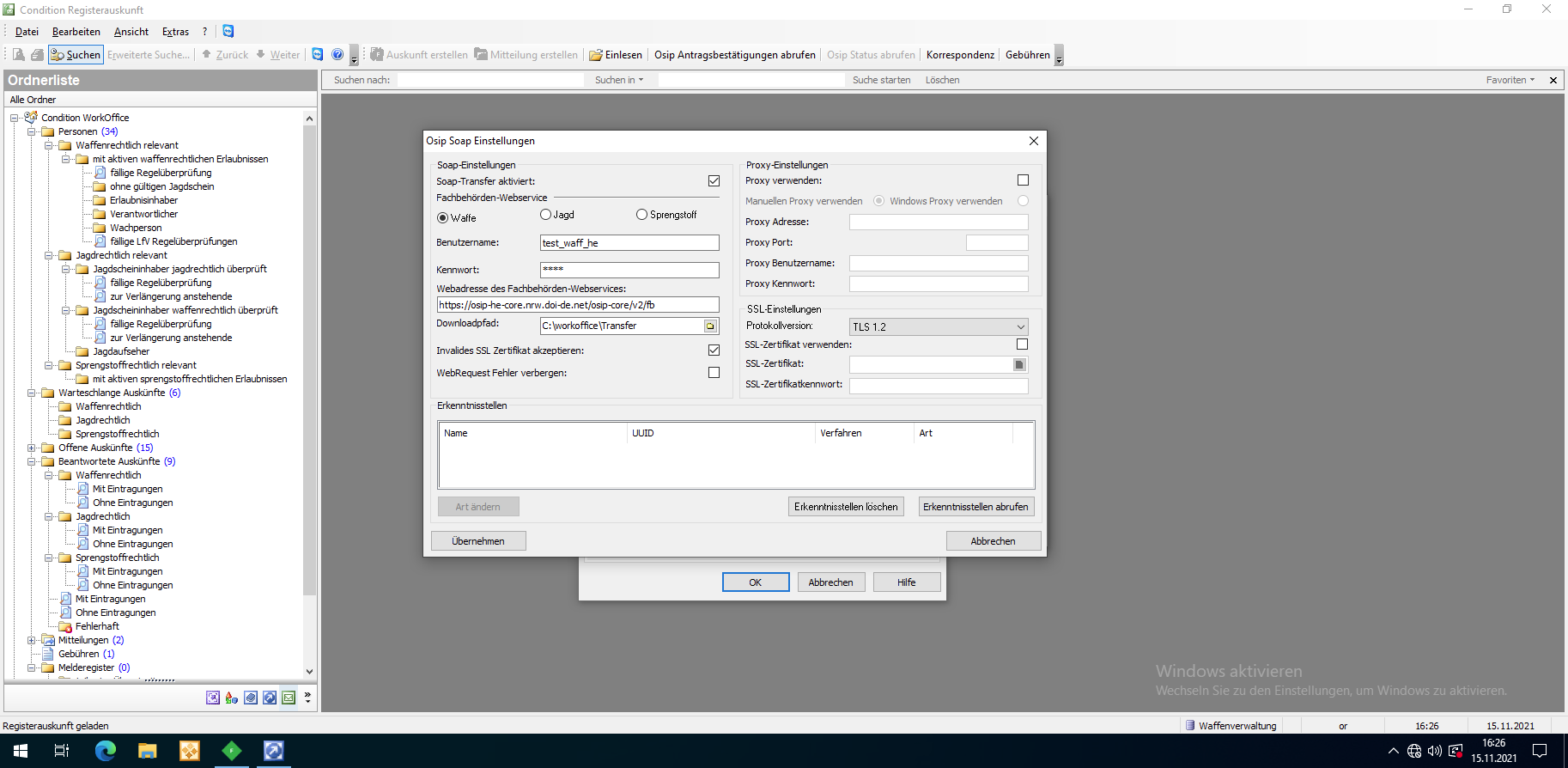1568x768 pixels.
Task: Click the Übernehmen button
Action: [478, 541]
